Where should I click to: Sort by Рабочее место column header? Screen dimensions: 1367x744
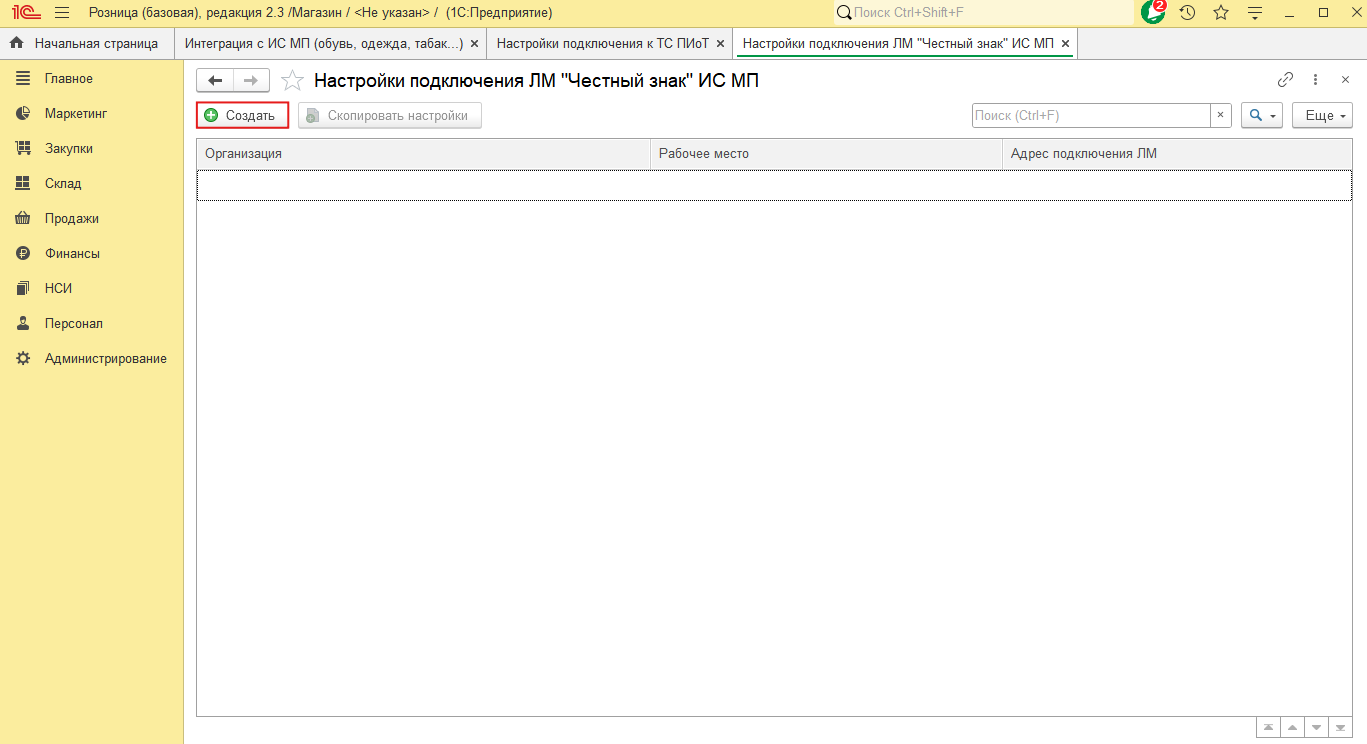click(x=826, y=154)
